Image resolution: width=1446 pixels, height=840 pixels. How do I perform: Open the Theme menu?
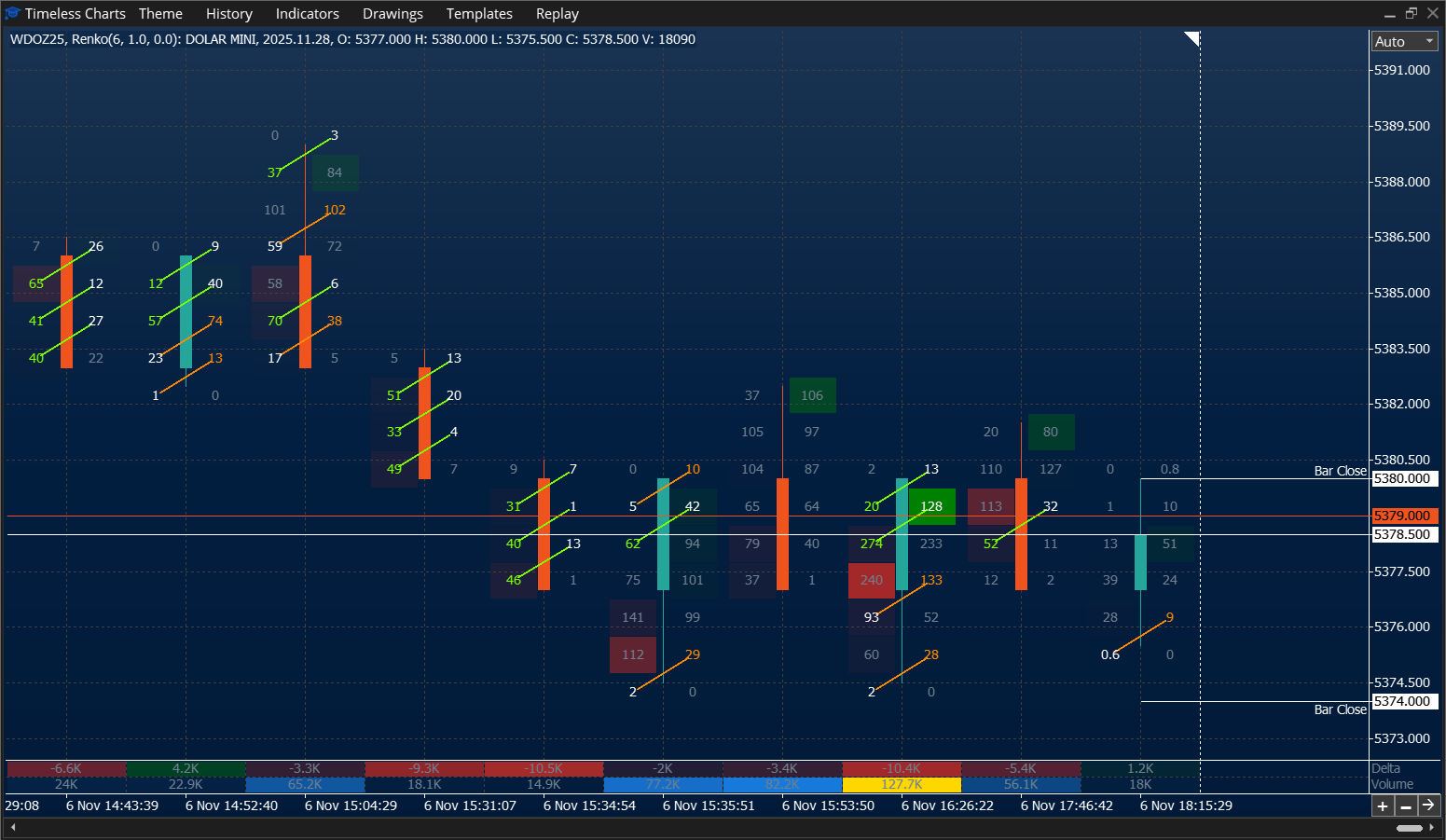click(159, 13)
